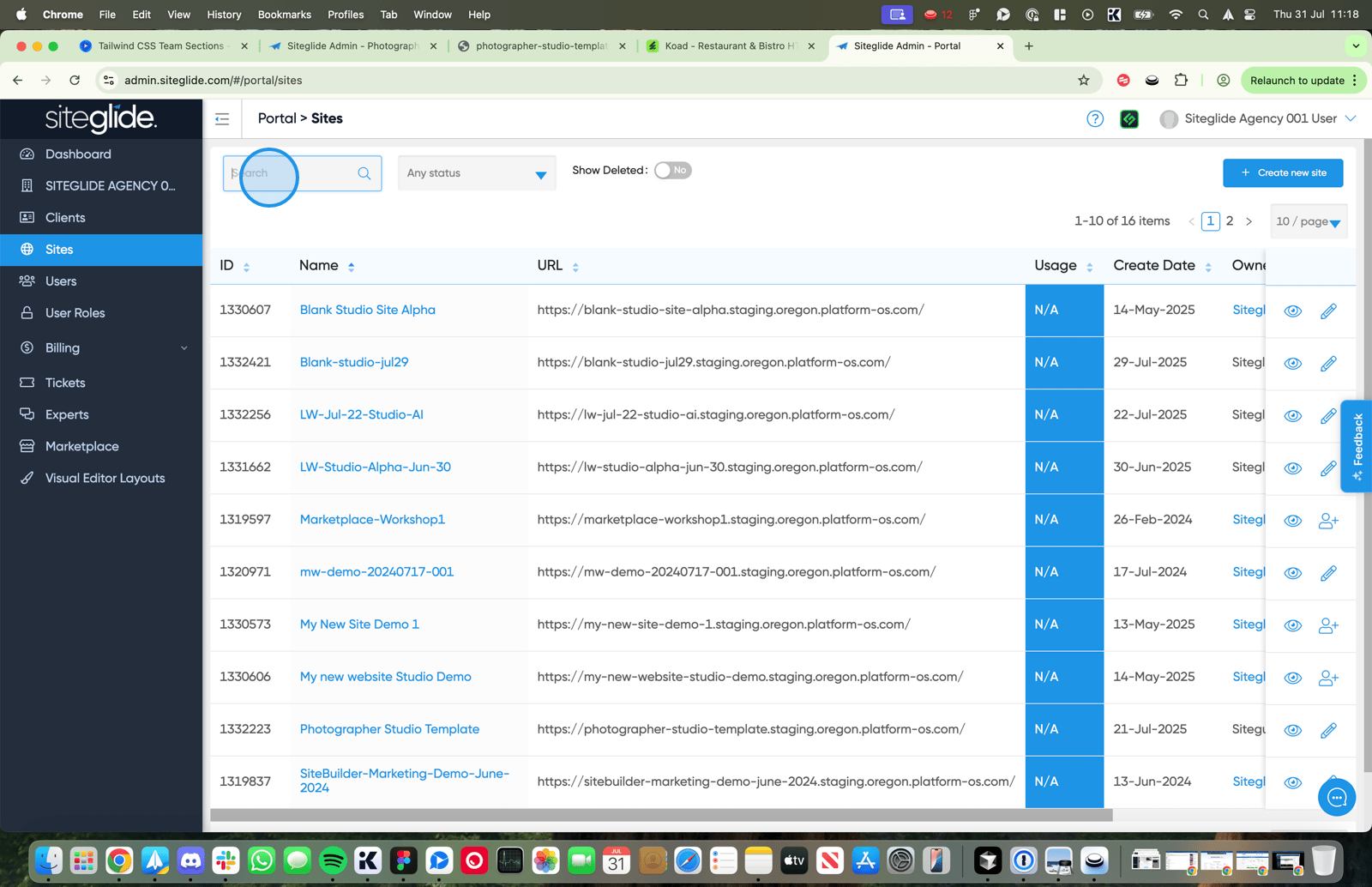Open the Marketplace sidebar item
The height and width of the screenshot is (887, 1372).
(x=82, y=446)
